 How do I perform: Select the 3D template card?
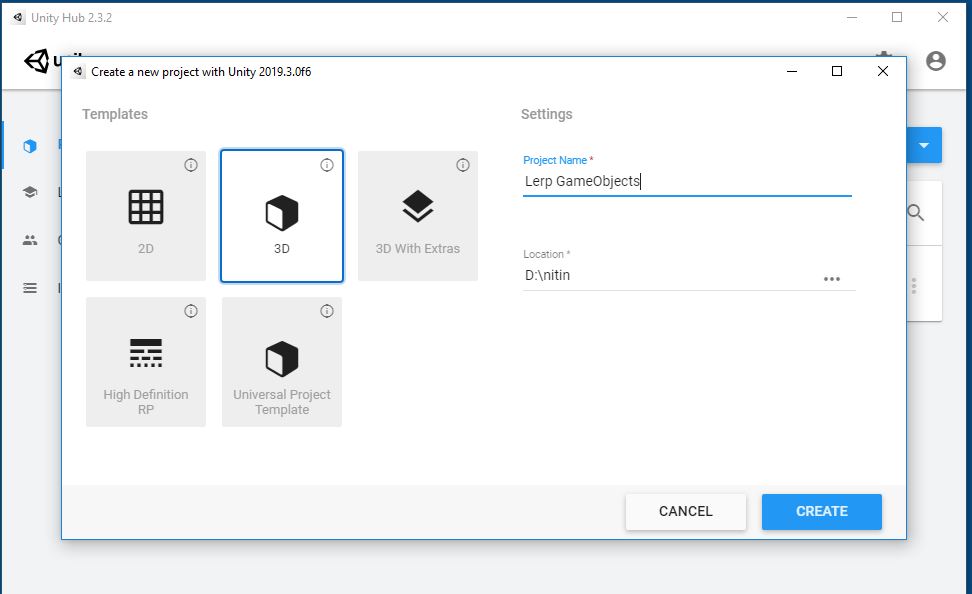coord(282,216)
